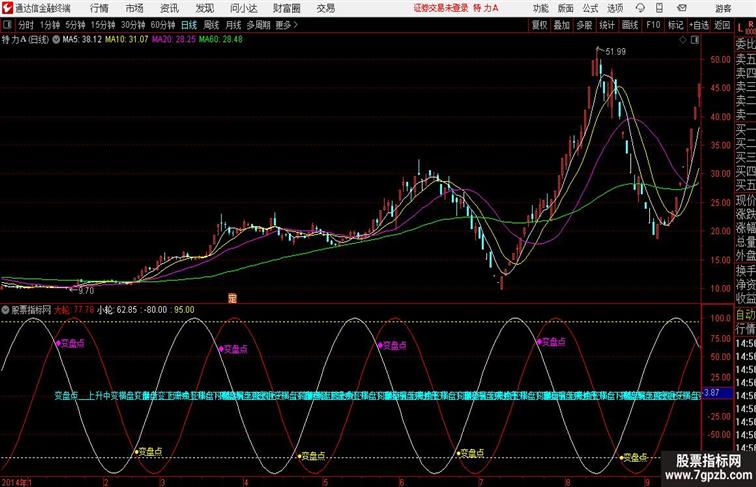Open the F10 company info

653,25
